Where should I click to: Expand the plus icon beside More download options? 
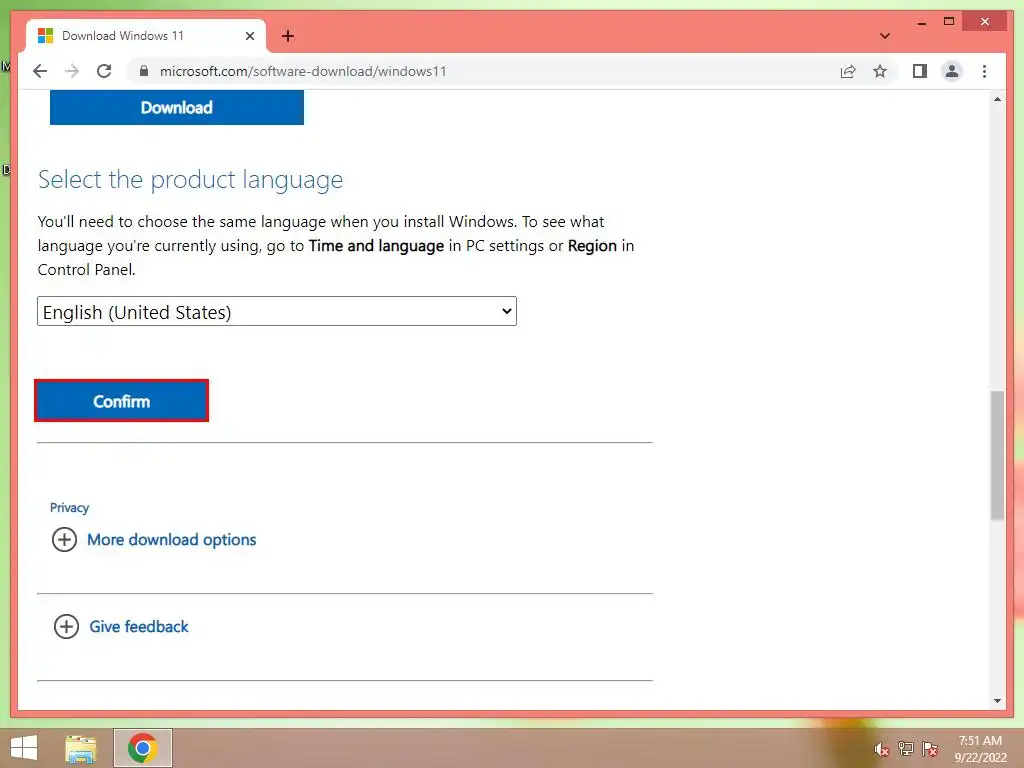[x=64, y=539]
